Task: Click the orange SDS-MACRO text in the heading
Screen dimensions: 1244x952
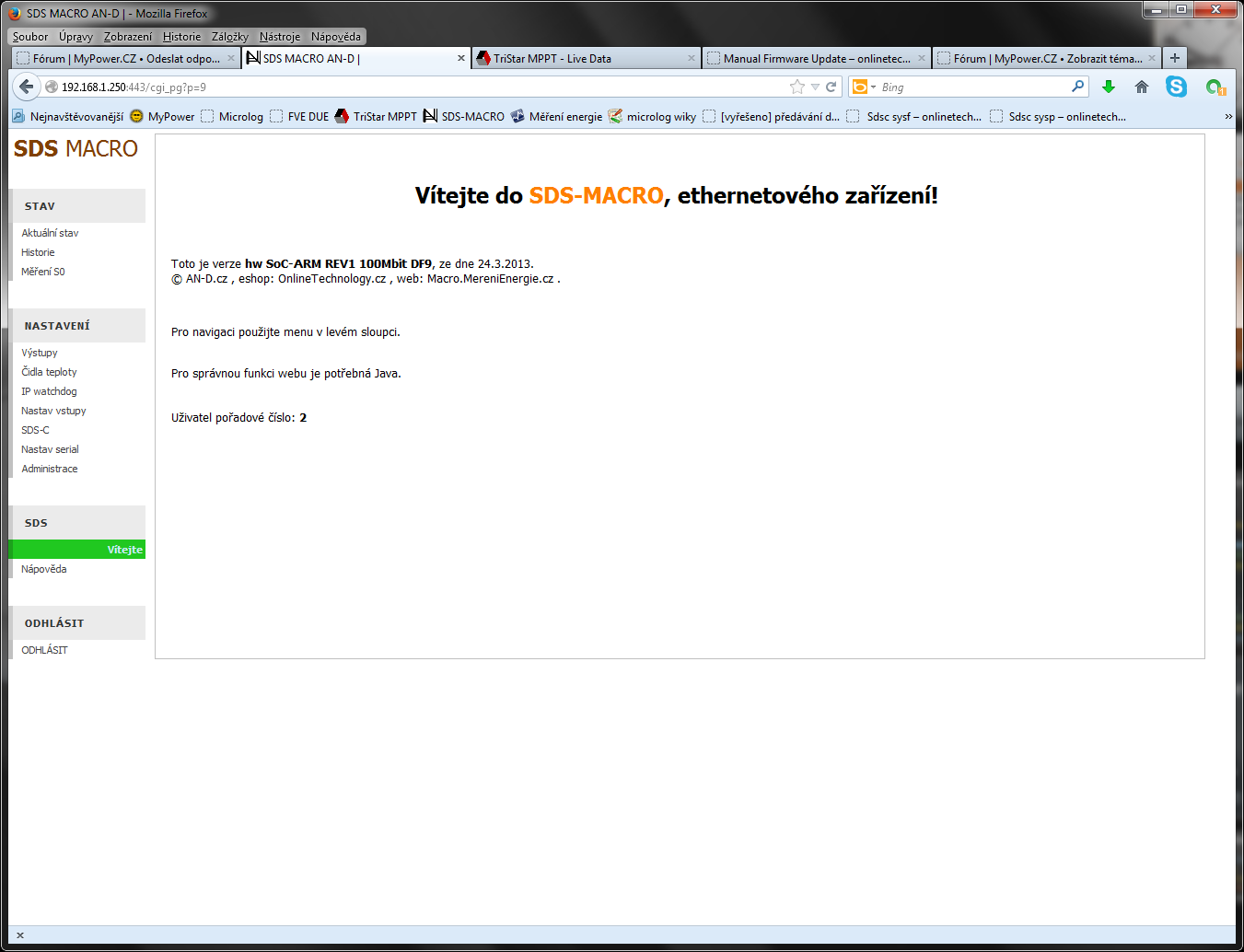Action: click(x=596, y=195)
